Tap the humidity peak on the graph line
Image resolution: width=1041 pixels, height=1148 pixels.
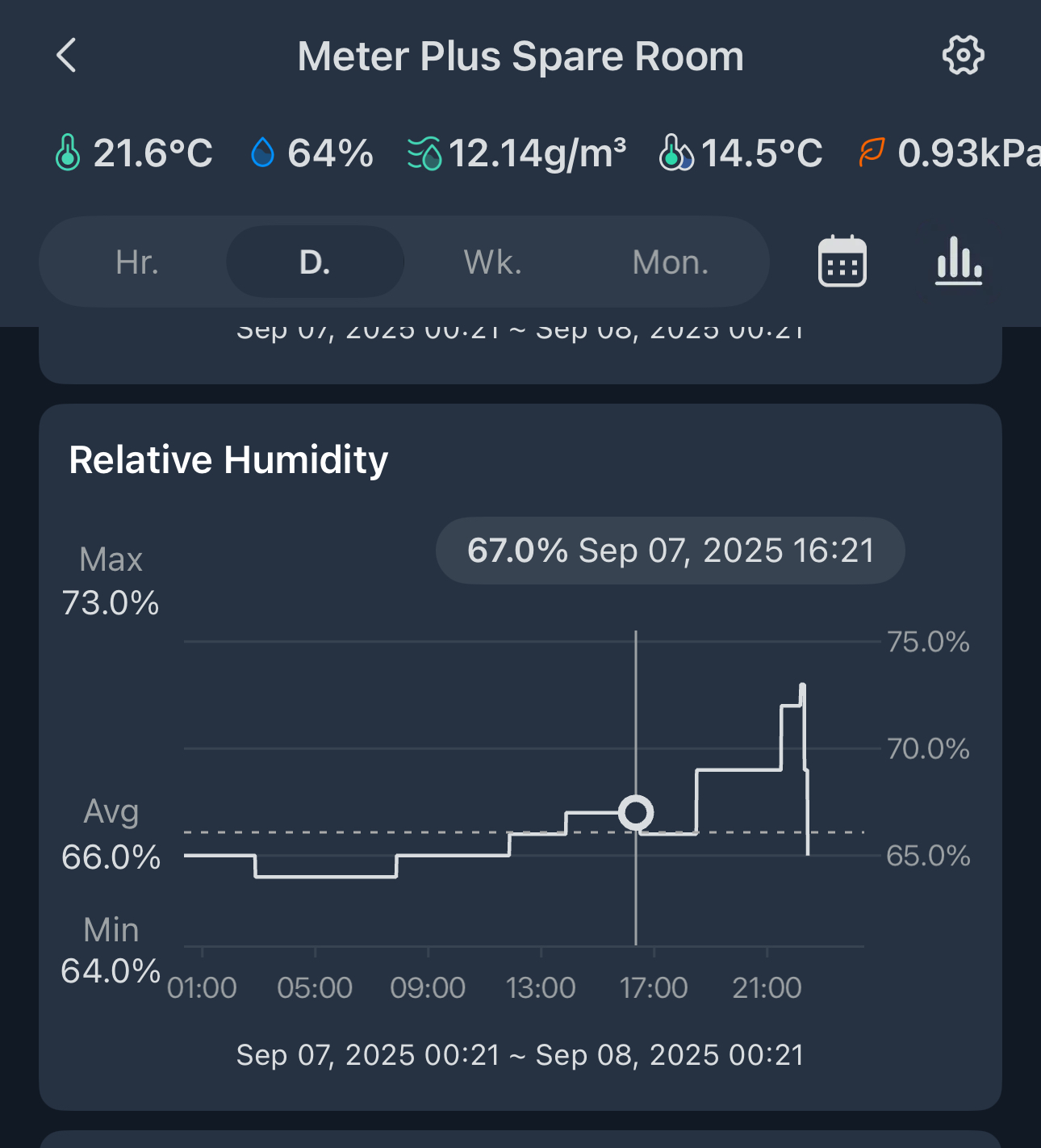(802, 687)
